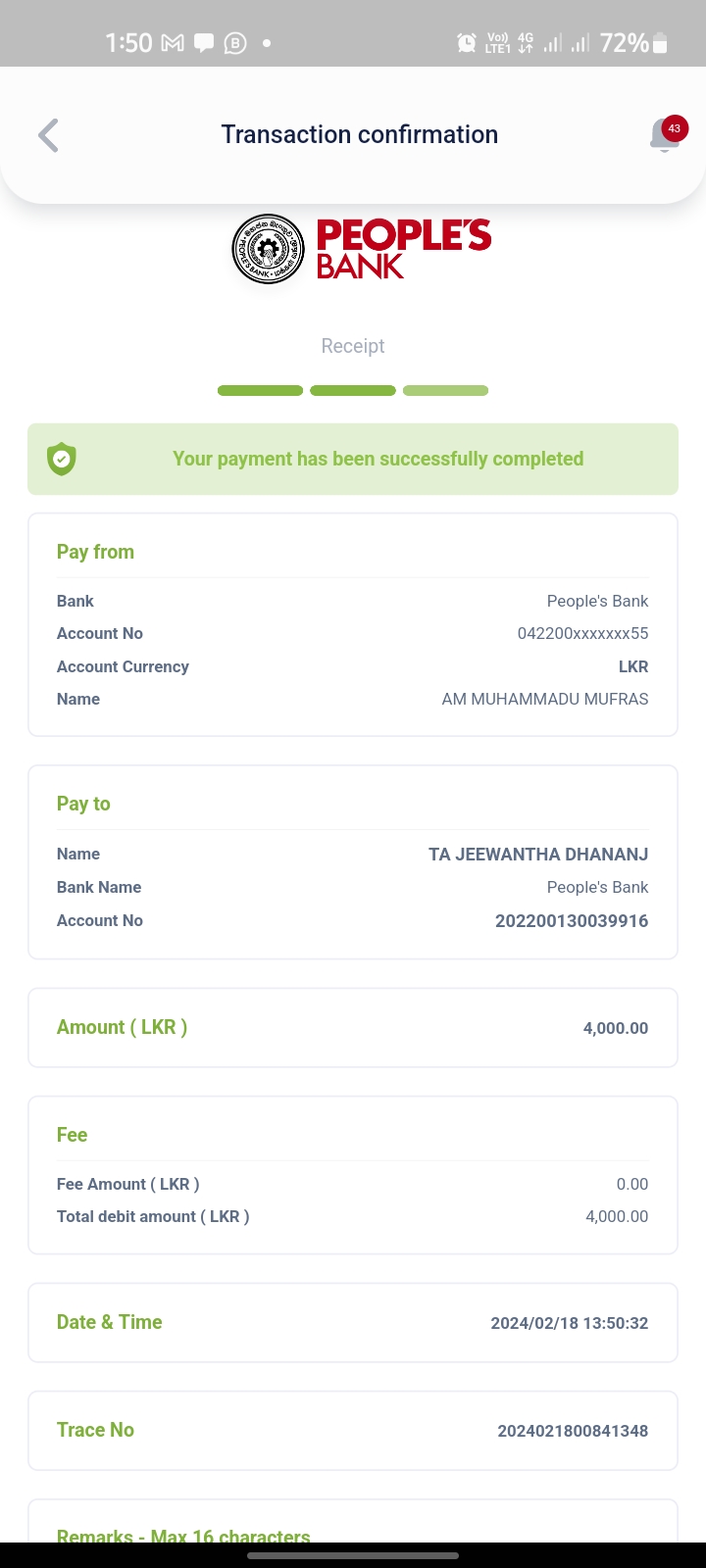Tap the People's Bank logo emblem
This screenshot has width=706, height=1568.
269,249
